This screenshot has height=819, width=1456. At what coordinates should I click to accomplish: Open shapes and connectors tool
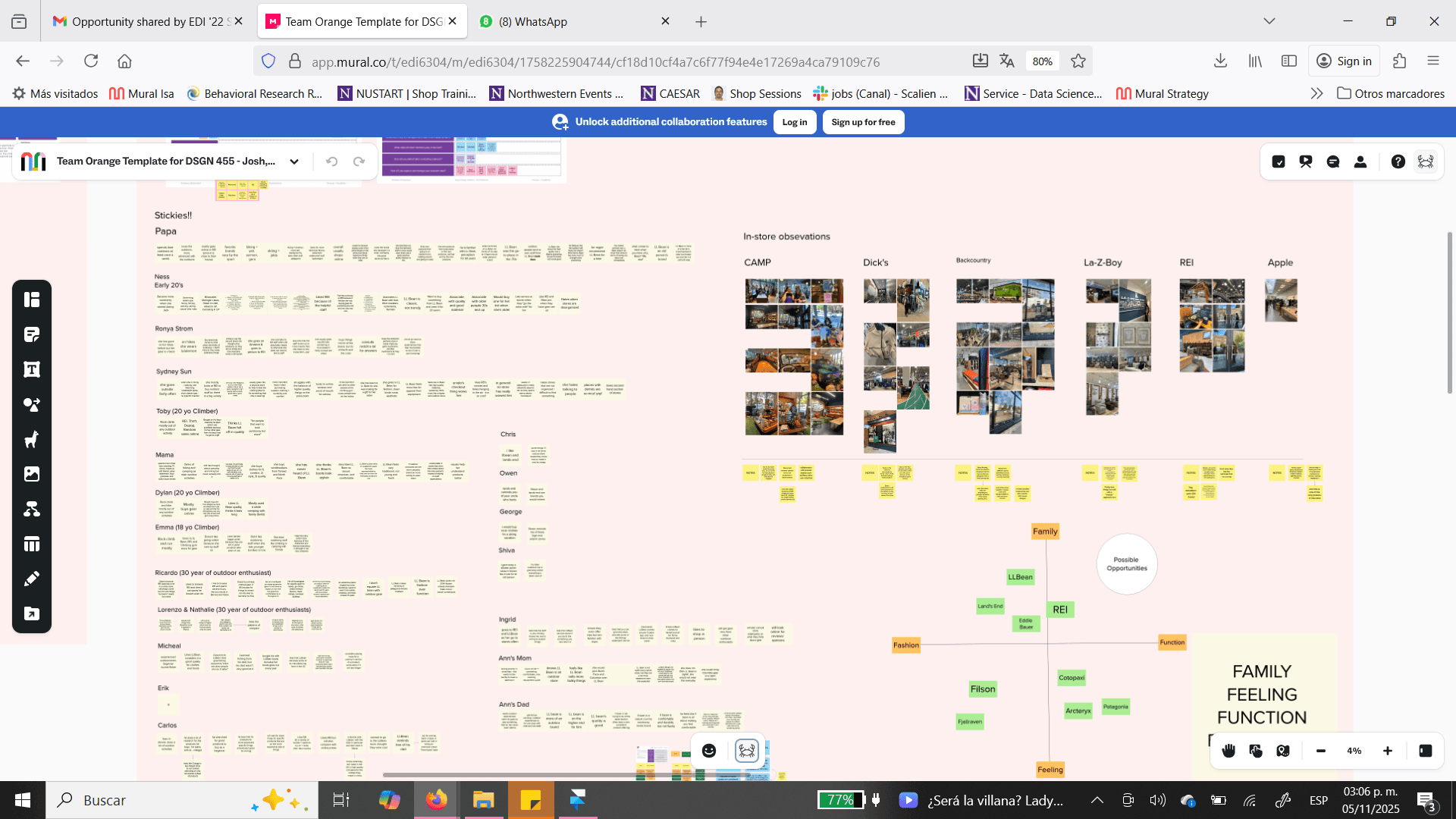coord(32,404)
